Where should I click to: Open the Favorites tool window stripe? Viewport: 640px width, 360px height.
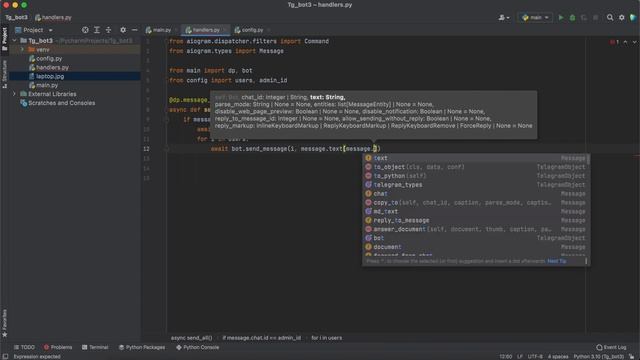[x=4, y=323]
